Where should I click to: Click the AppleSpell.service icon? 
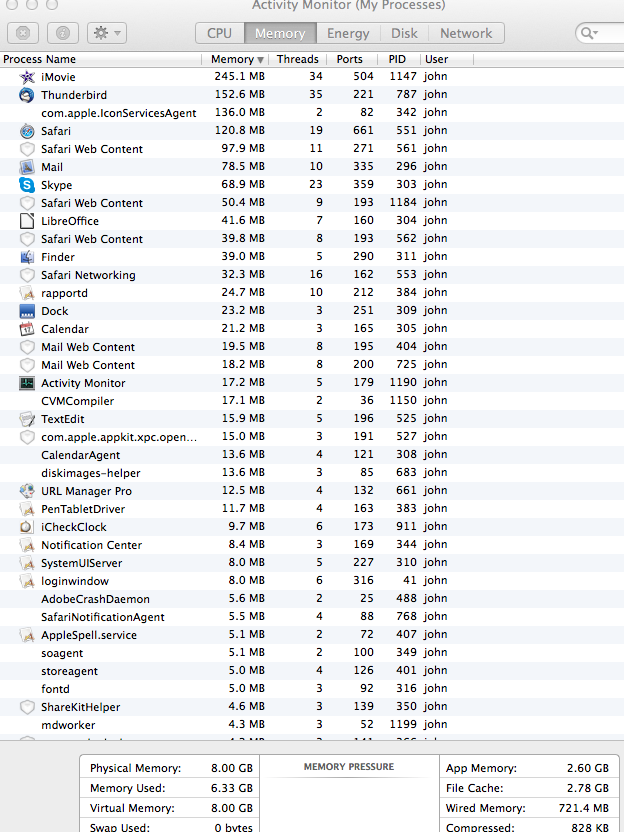27,635
